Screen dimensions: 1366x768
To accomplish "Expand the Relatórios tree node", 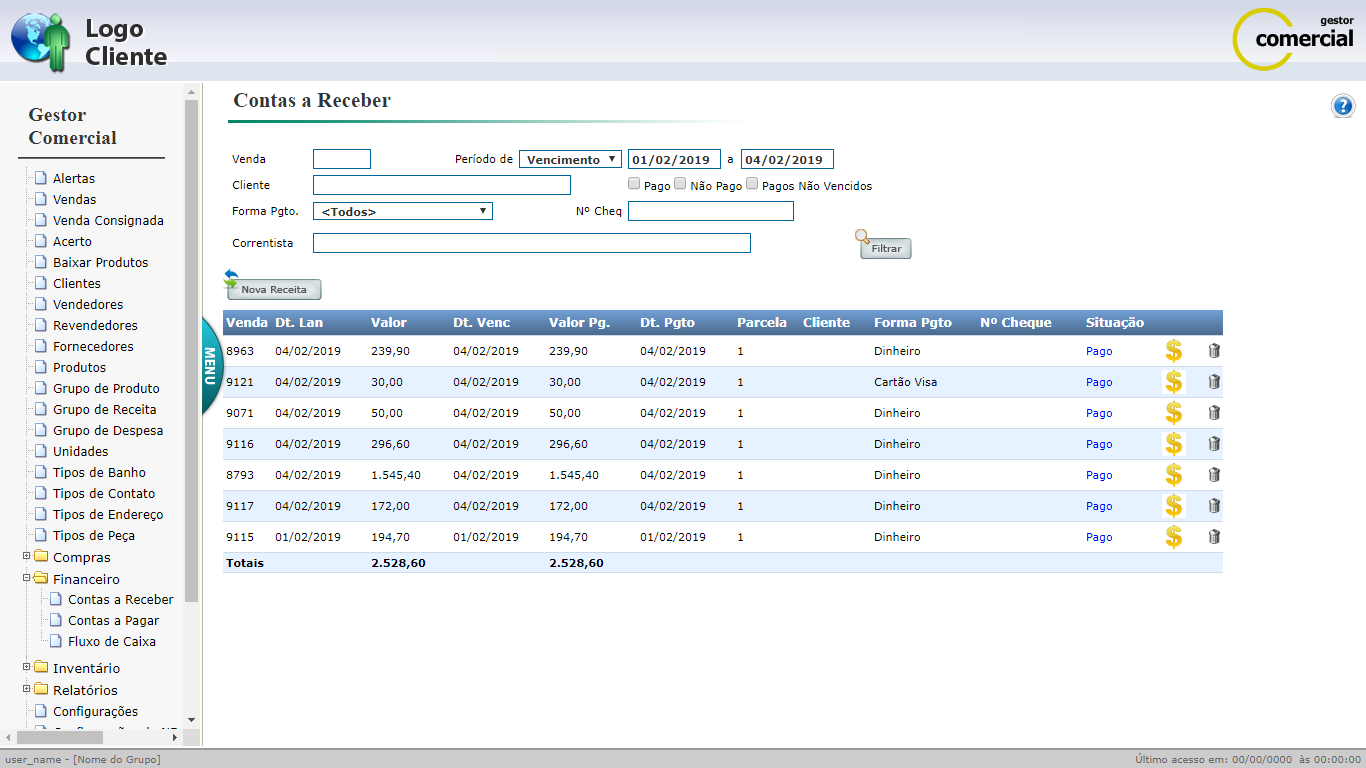I will point(27,689).
